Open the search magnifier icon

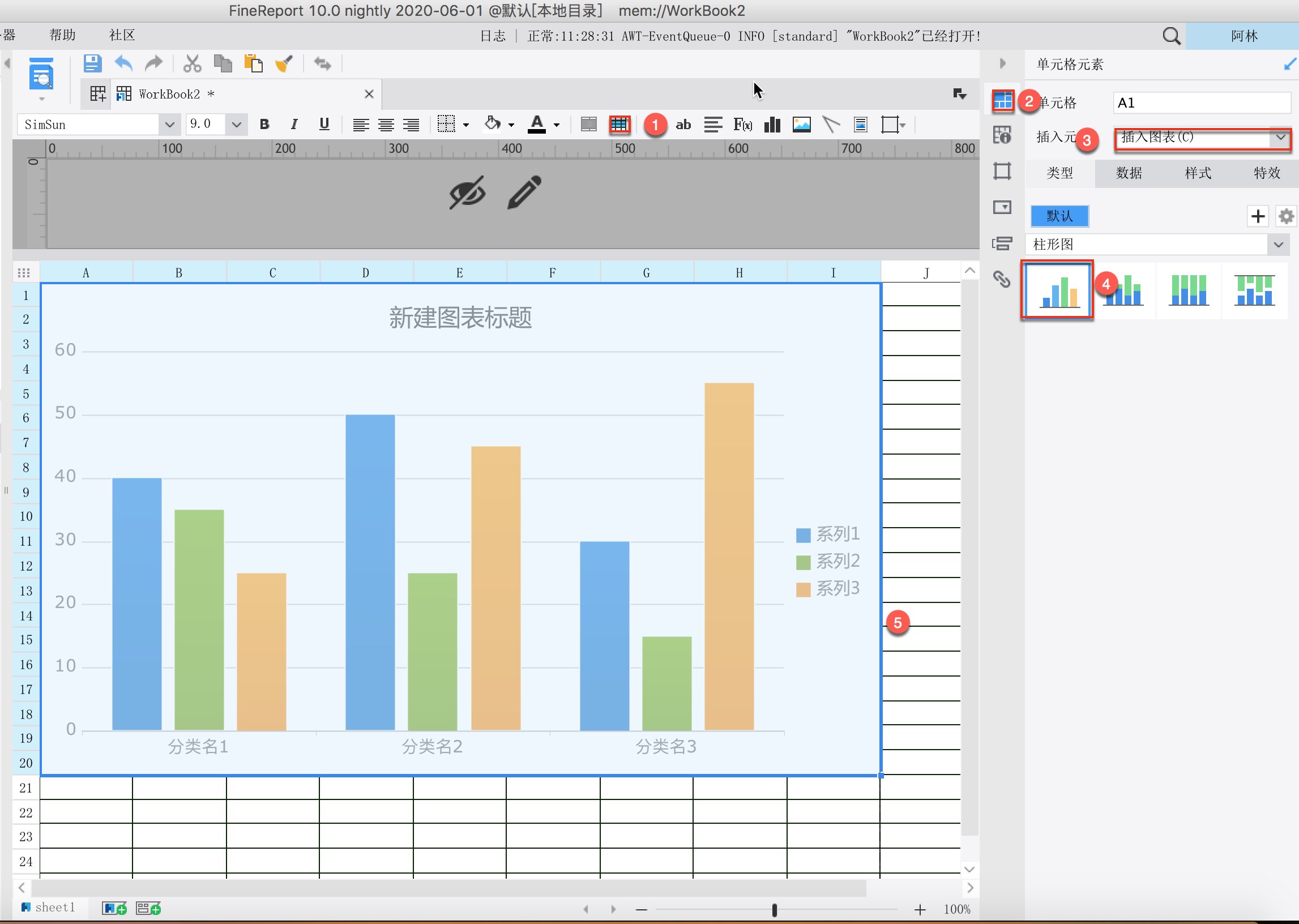[x=1171, y=36]
